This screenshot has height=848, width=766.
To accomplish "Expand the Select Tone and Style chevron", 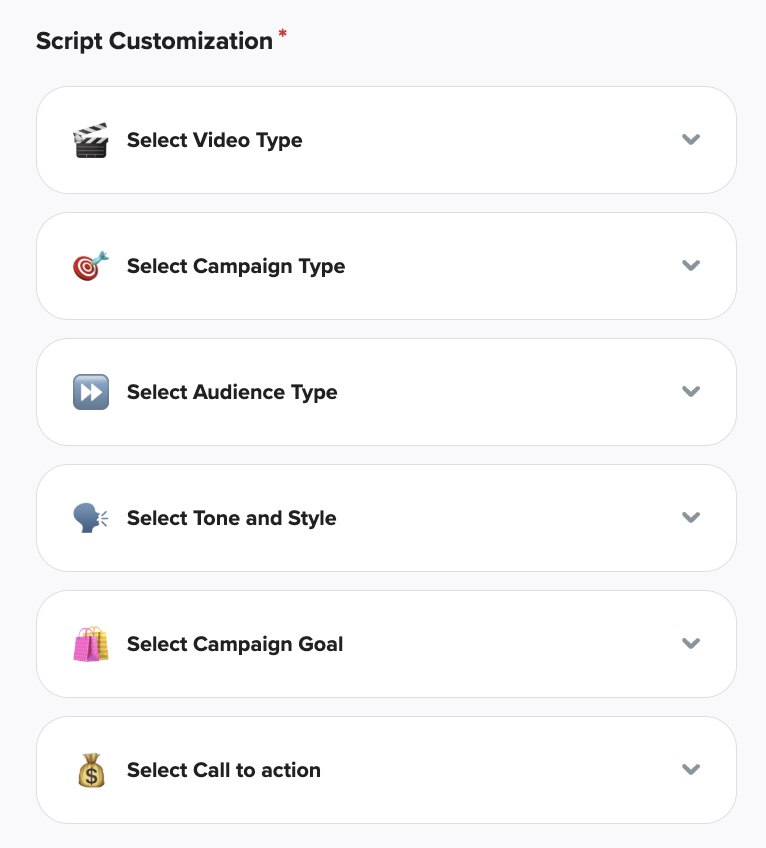I will 690,518.
